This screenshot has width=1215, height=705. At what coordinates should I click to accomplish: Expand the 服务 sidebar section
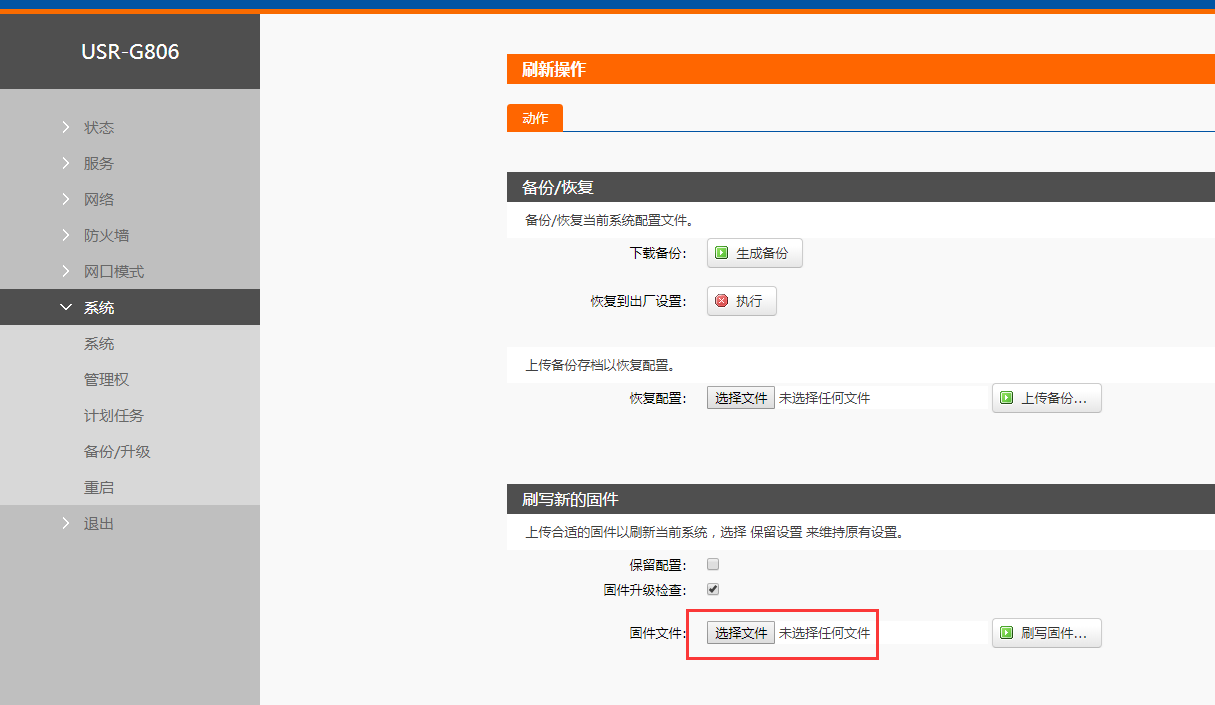tap(98, 163)
